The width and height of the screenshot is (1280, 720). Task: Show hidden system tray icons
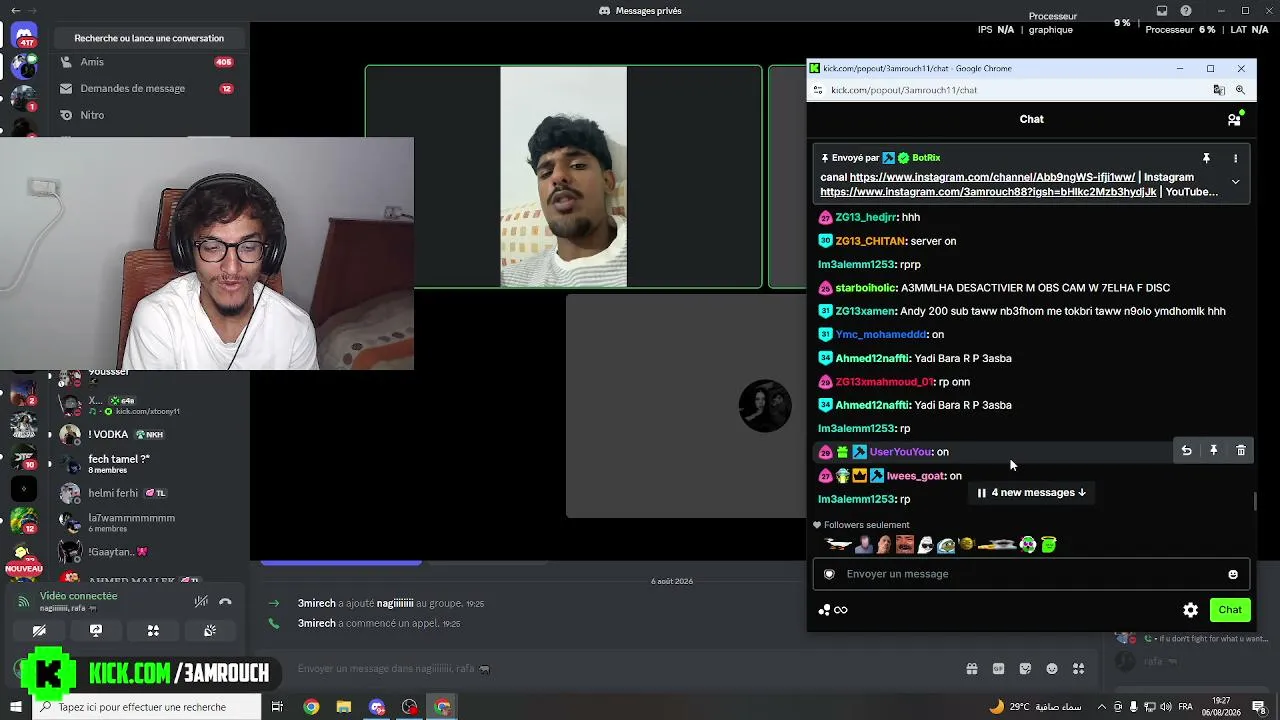tap(1101, 707)
